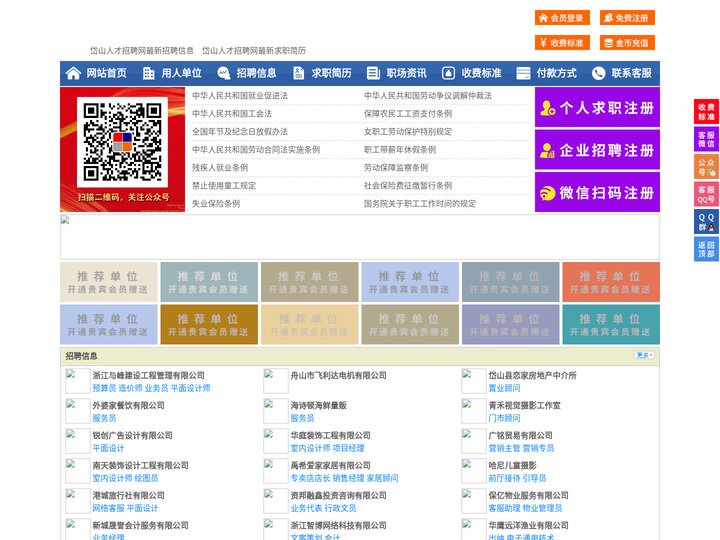Click logo thumbnail of 岱山县恋家房地产中介所
Screen dimensions: 720x540
tap(473, 381)
